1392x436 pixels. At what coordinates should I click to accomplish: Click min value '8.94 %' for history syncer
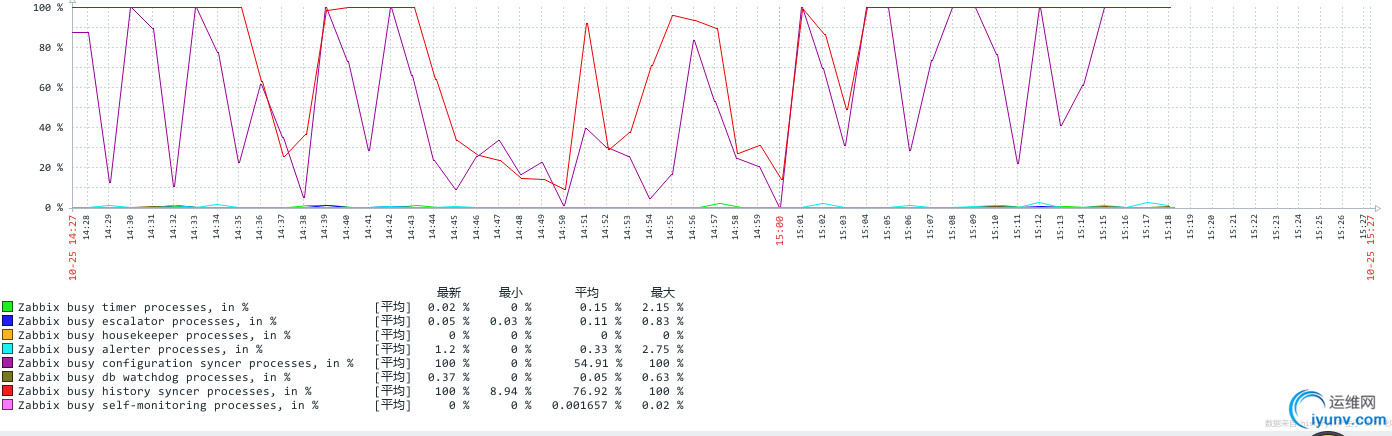[x=510, y=391]
